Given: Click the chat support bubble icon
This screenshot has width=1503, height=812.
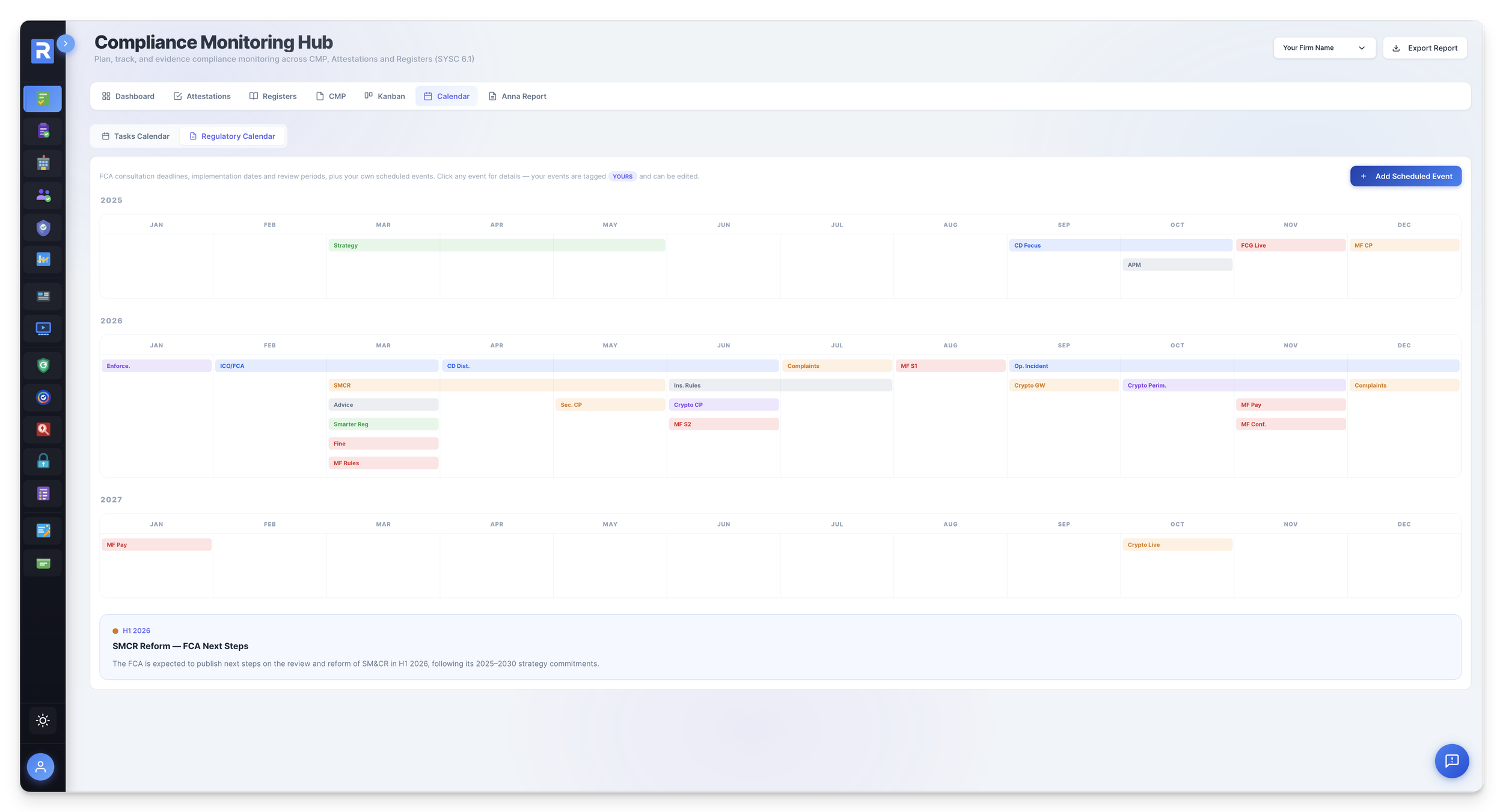Looking at the screenshot, I should pyautogui.click(x=1451, y=761).
